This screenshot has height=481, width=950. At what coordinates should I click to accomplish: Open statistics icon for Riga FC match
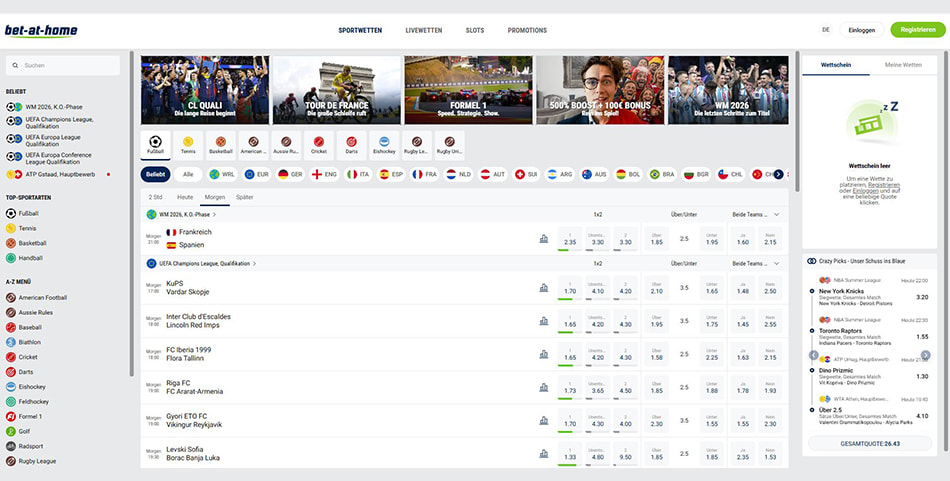[543, 387]
